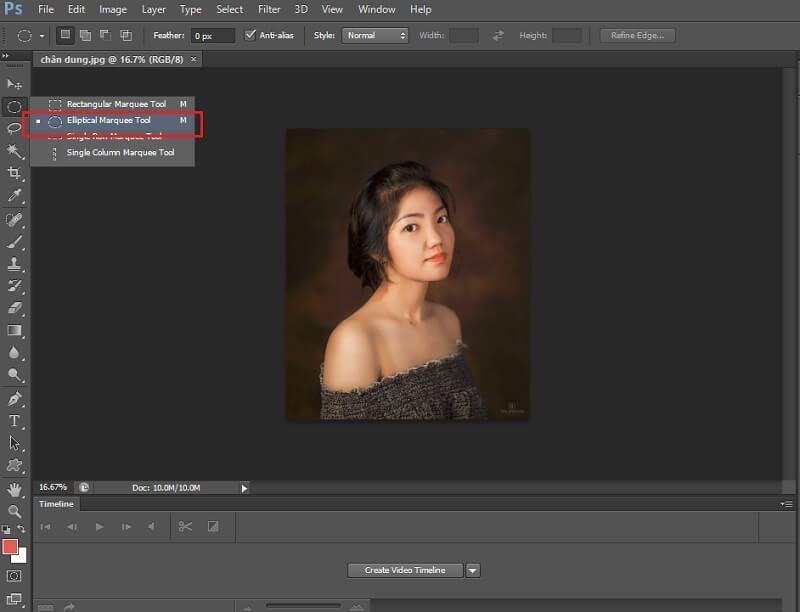
Task: Open the Filter menu
Action: [269, 9]
